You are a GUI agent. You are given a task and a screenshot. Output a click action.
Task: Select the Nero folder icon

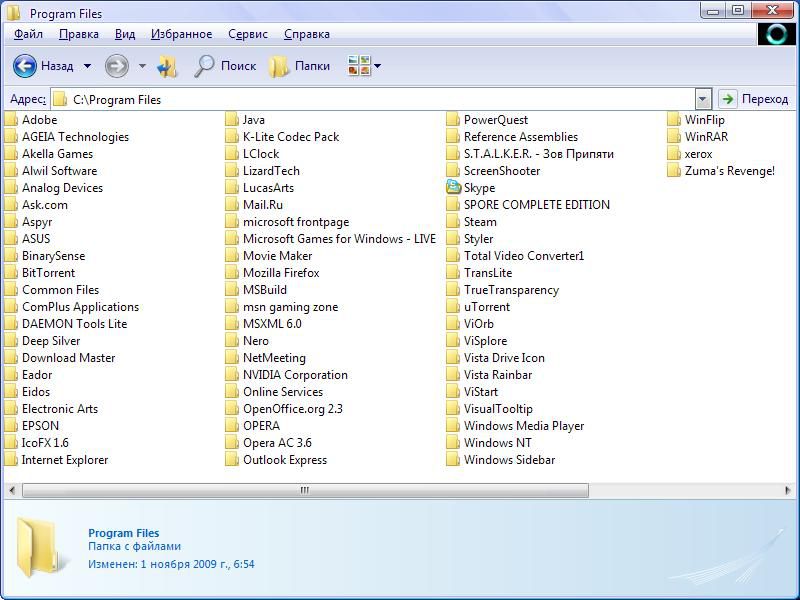[x=232, y=341]
